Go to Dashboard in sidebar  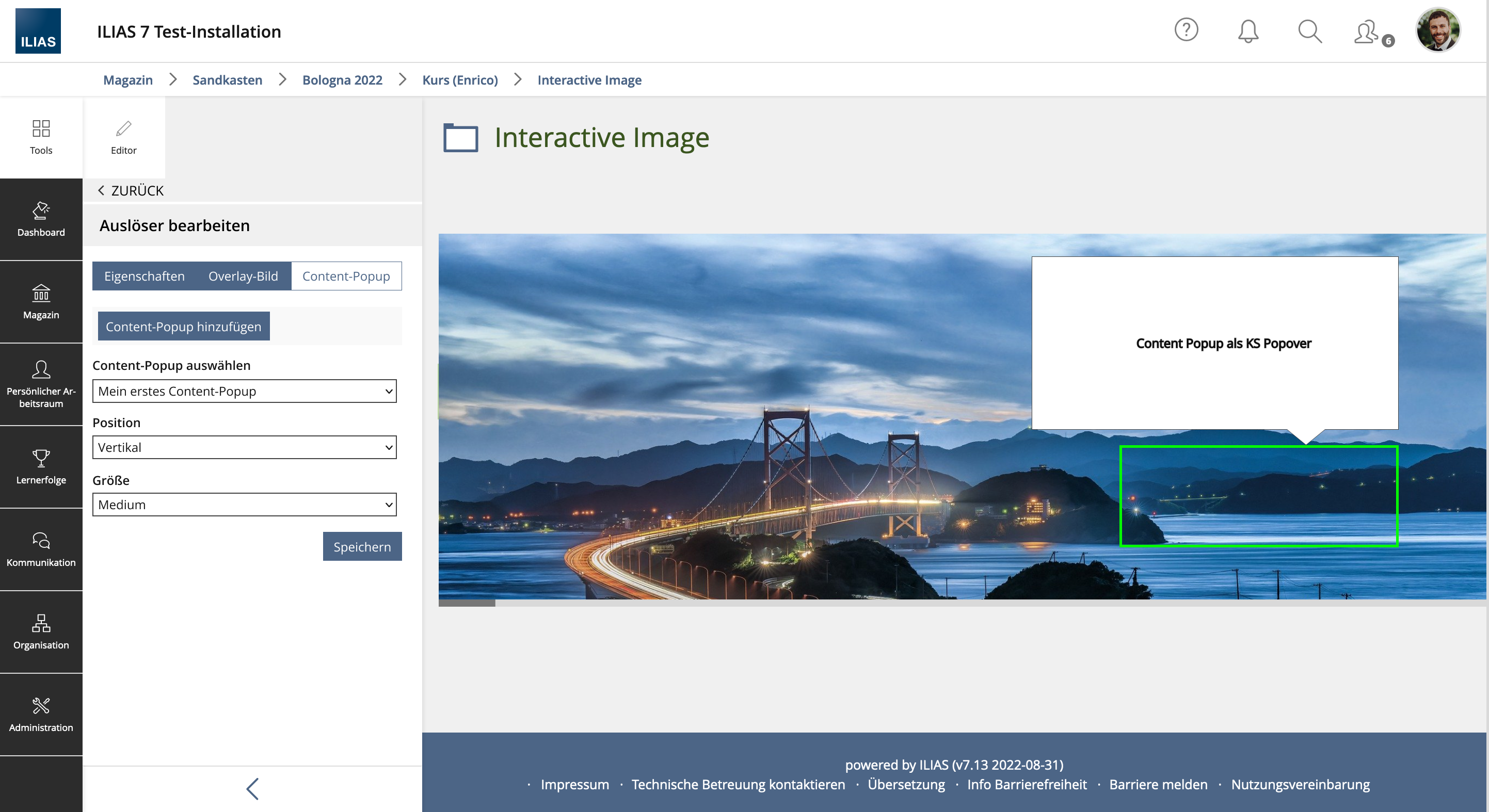[41, 219]
